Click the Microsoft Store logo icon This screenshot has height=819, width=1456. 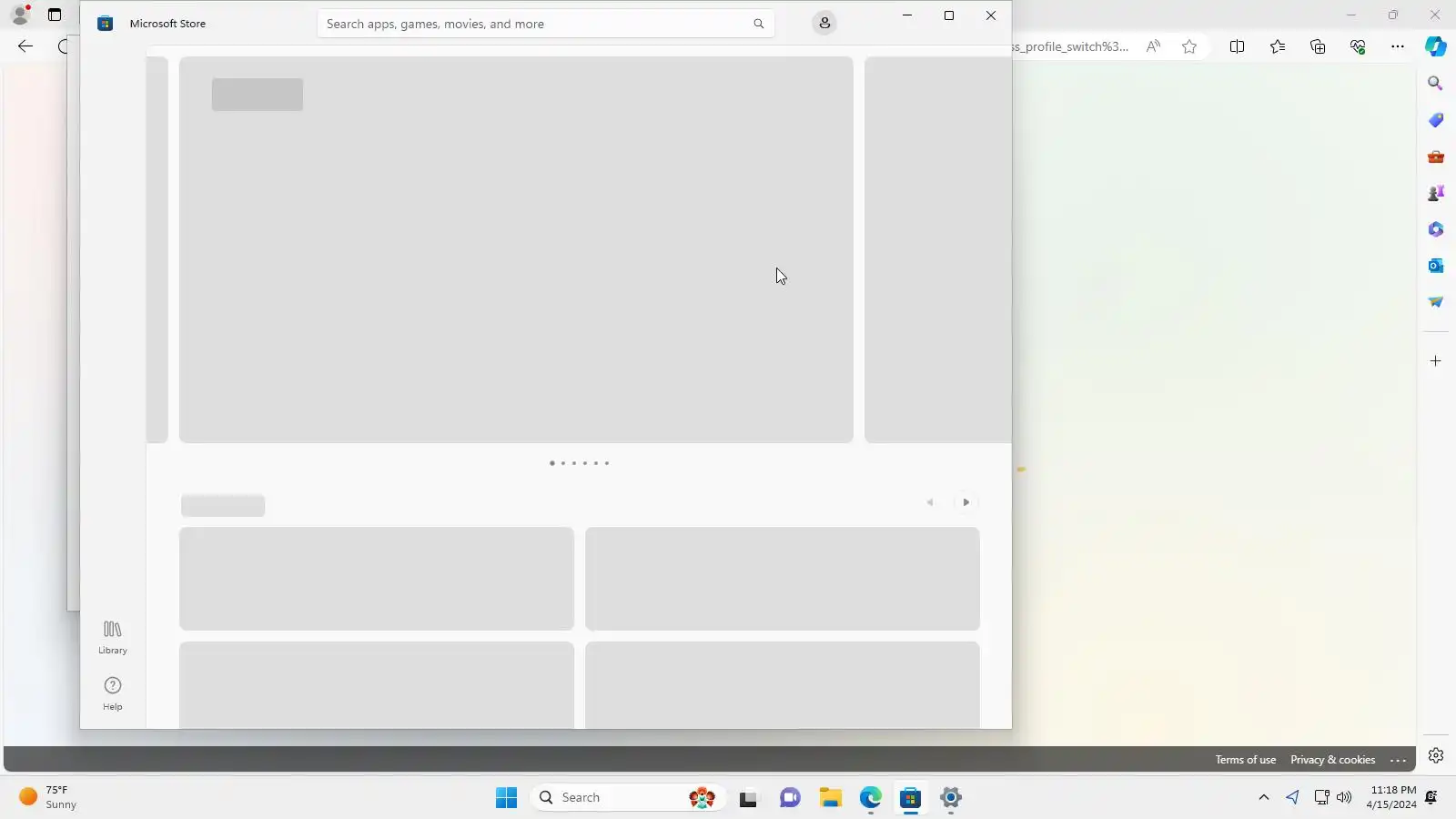tap(106, 24)
